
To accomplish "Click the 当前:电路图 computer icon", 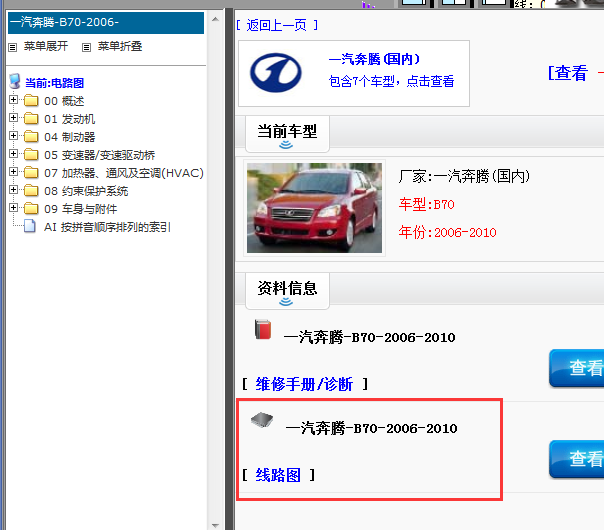I will (15, 81).
